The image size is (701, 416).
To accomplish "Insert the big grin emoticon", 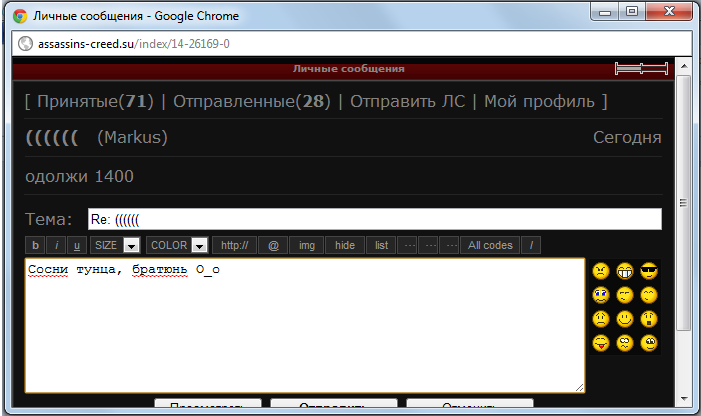I will (625, 270).
